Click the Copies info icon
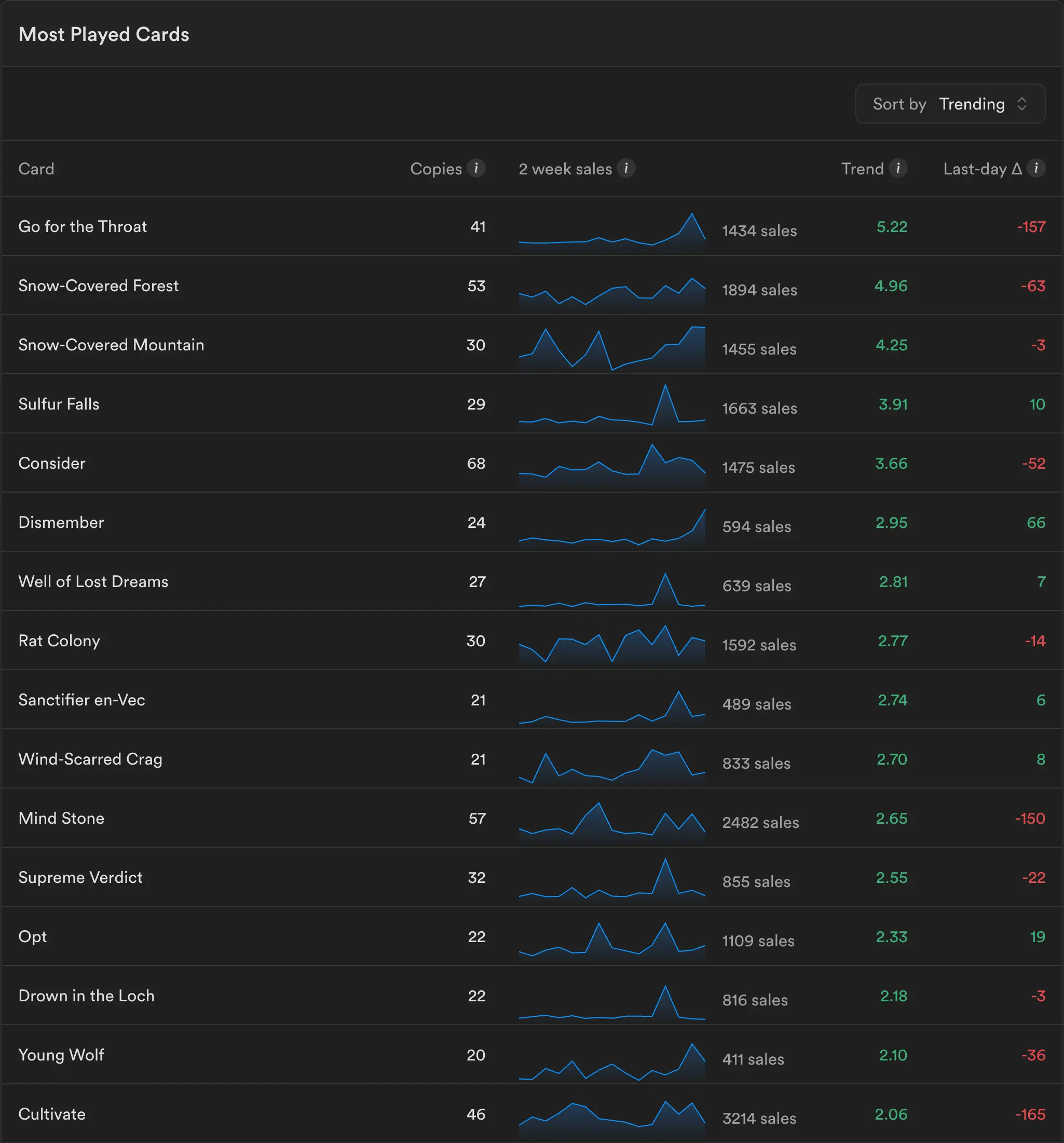The image size is (1064, 1143). [x=476, y=168]
